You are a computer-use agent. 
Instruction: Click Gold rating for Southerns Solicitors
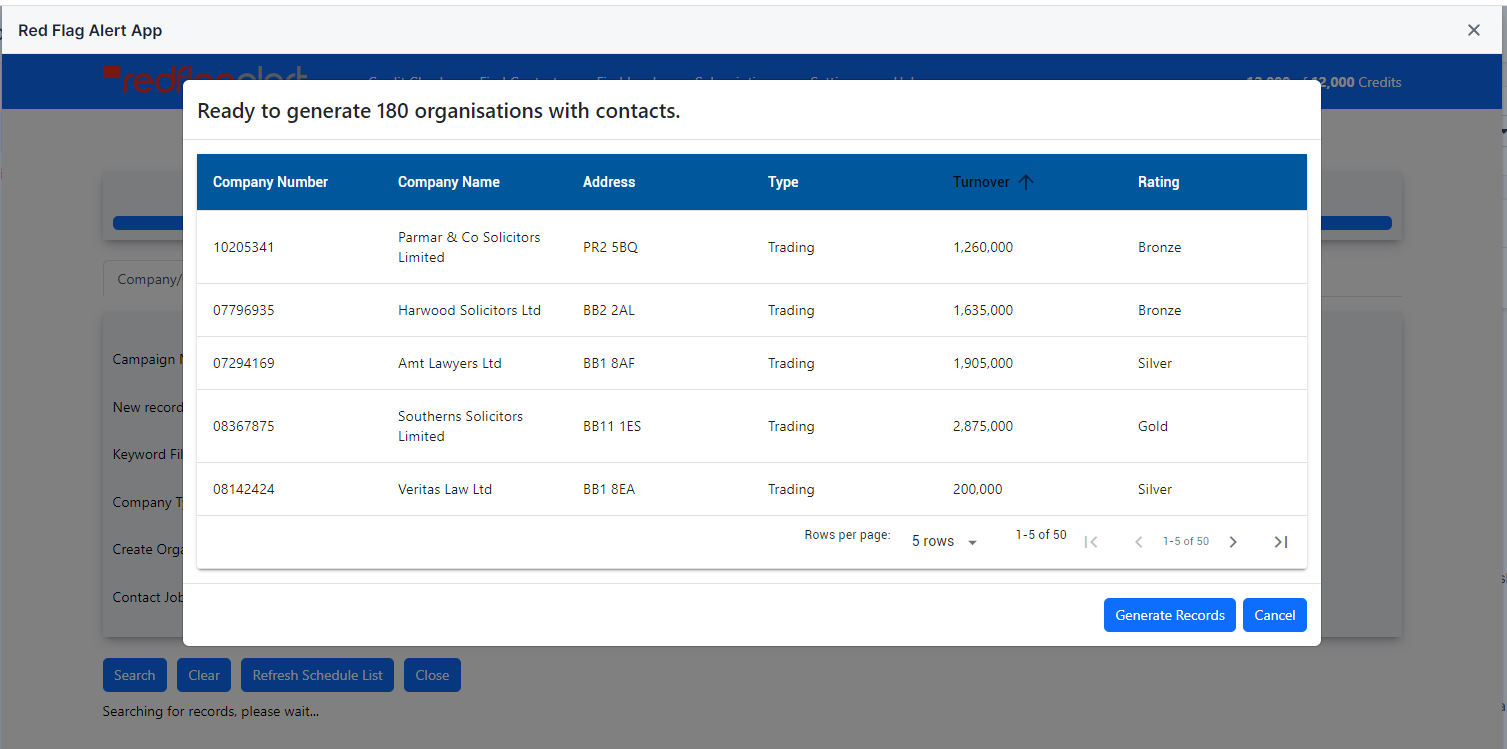1153,426
